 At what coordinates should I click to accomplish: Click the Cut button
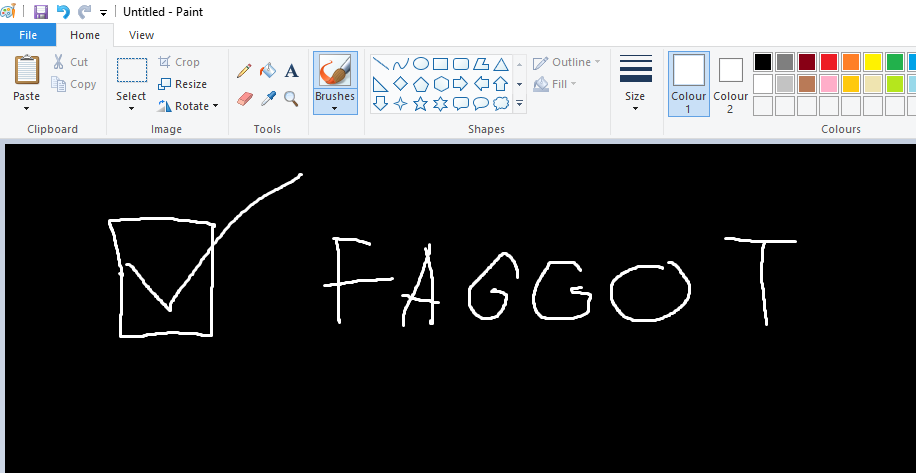coord(71,62)
